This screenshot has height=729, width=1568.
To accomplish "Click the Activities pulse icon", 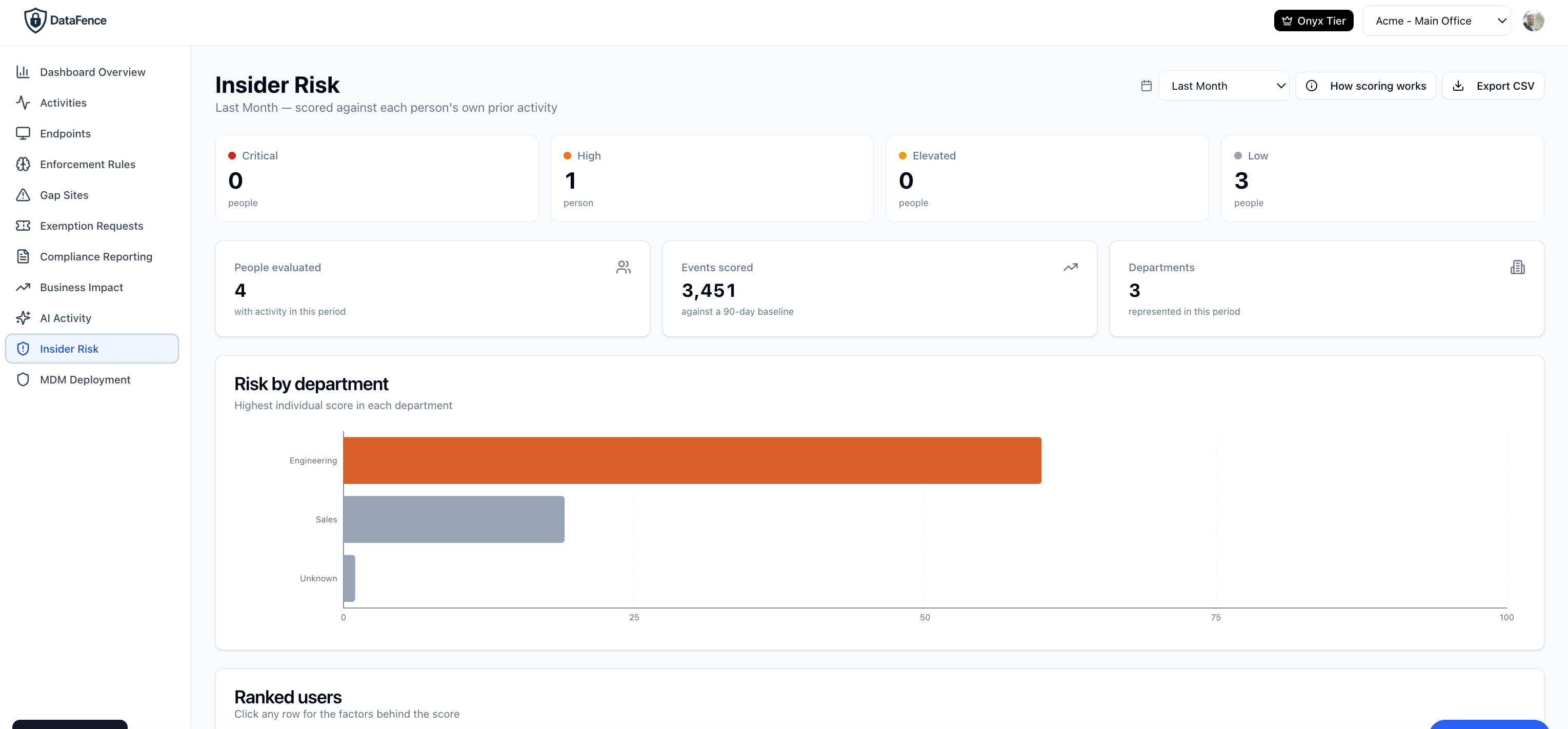I will [x=23, y=103].
